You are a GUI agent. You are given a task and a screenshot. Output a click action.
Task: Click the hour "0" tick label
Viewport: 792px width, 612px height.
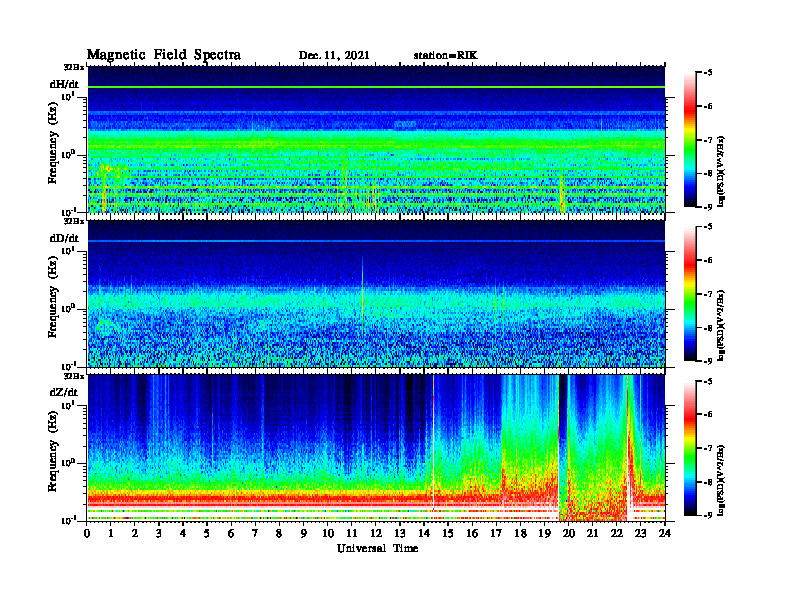click(x=87, y=534)
